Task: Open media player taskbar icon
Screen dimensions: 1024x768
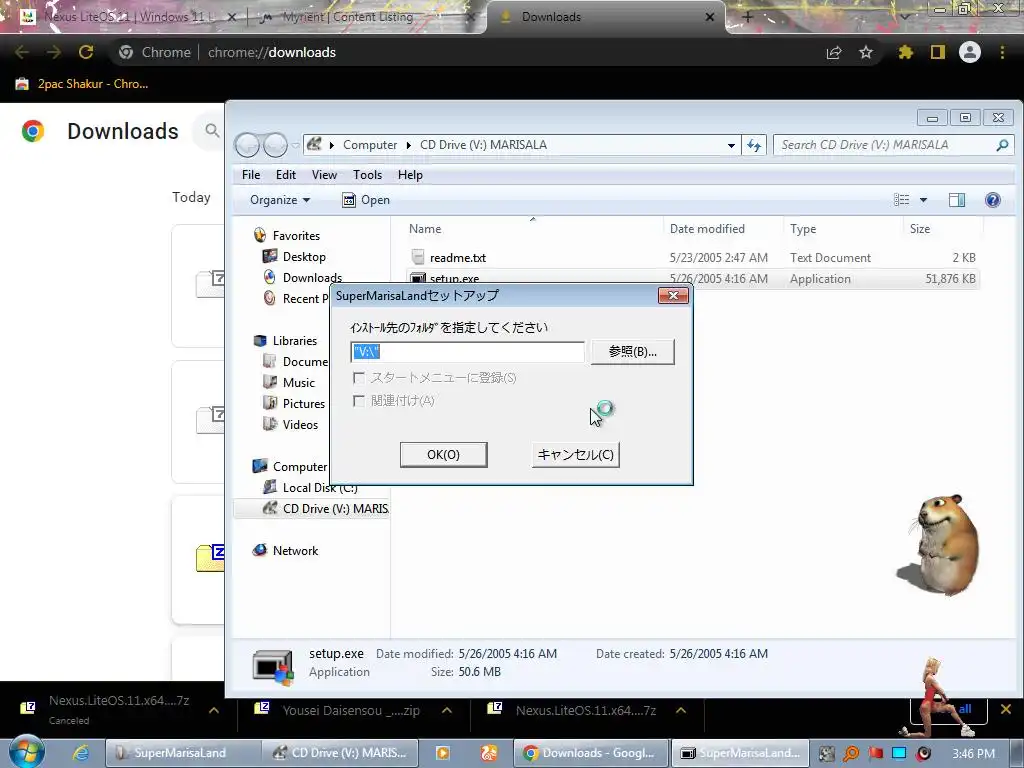Action: [x=442, y=753]
